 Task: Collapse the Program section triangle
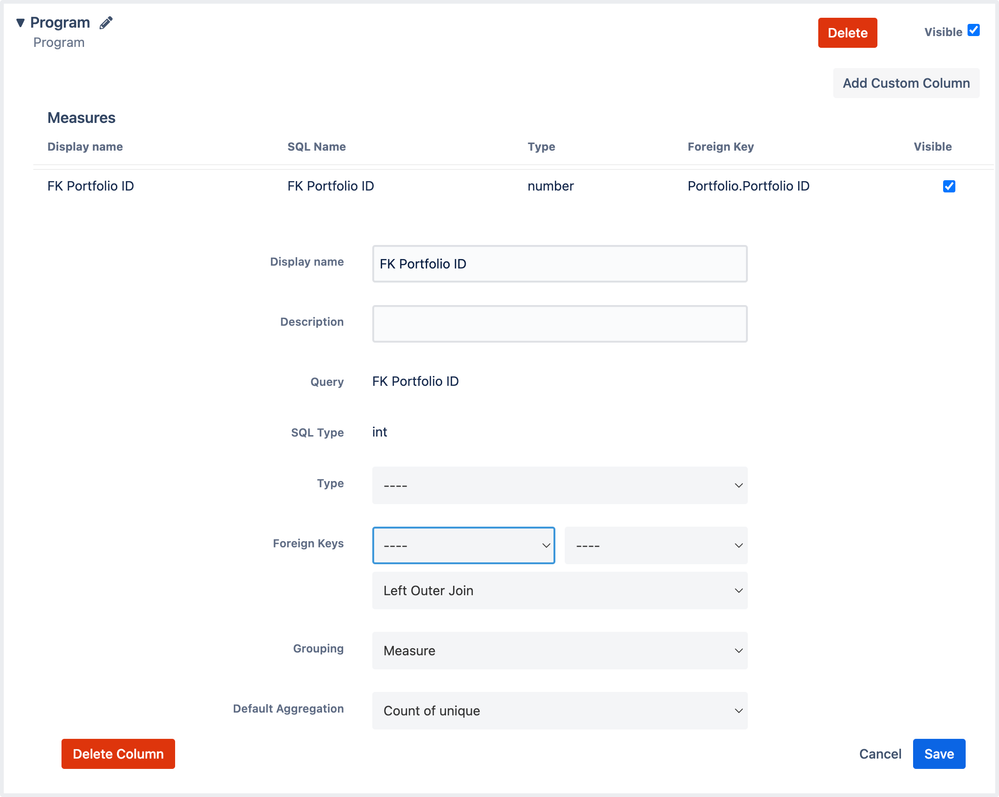20,23
